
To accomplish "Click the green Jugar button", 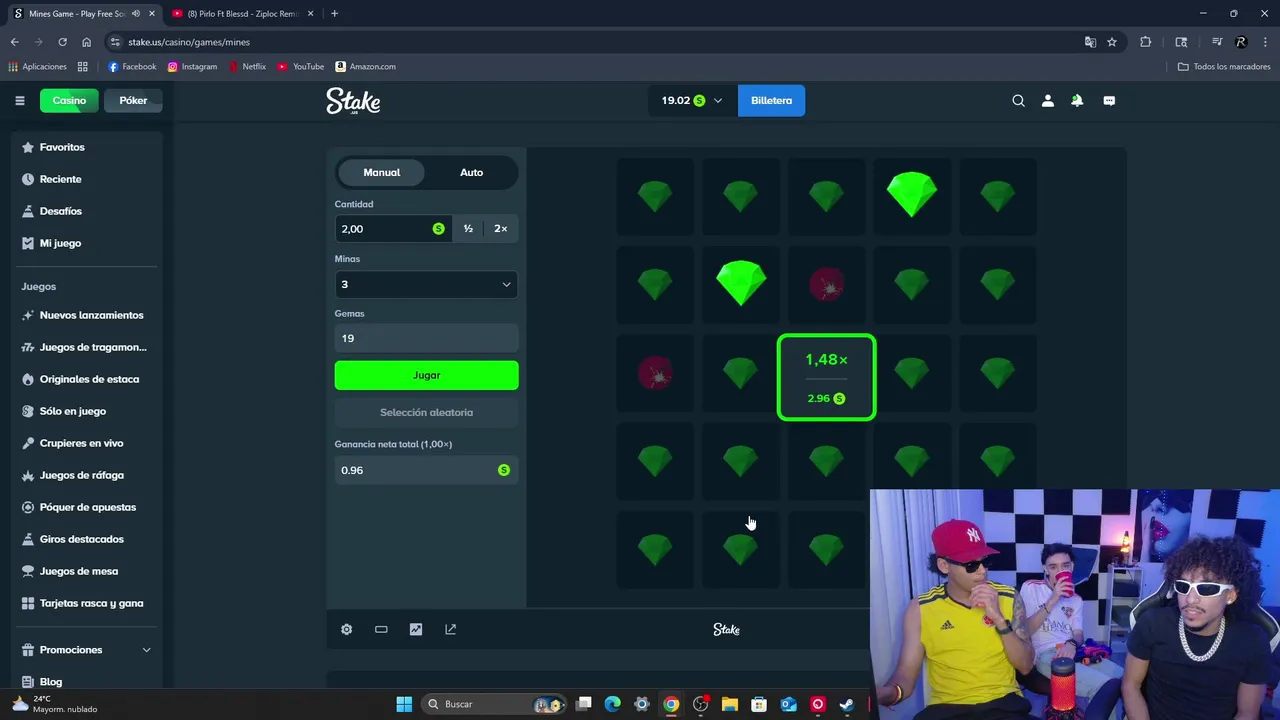I will 426,375.
